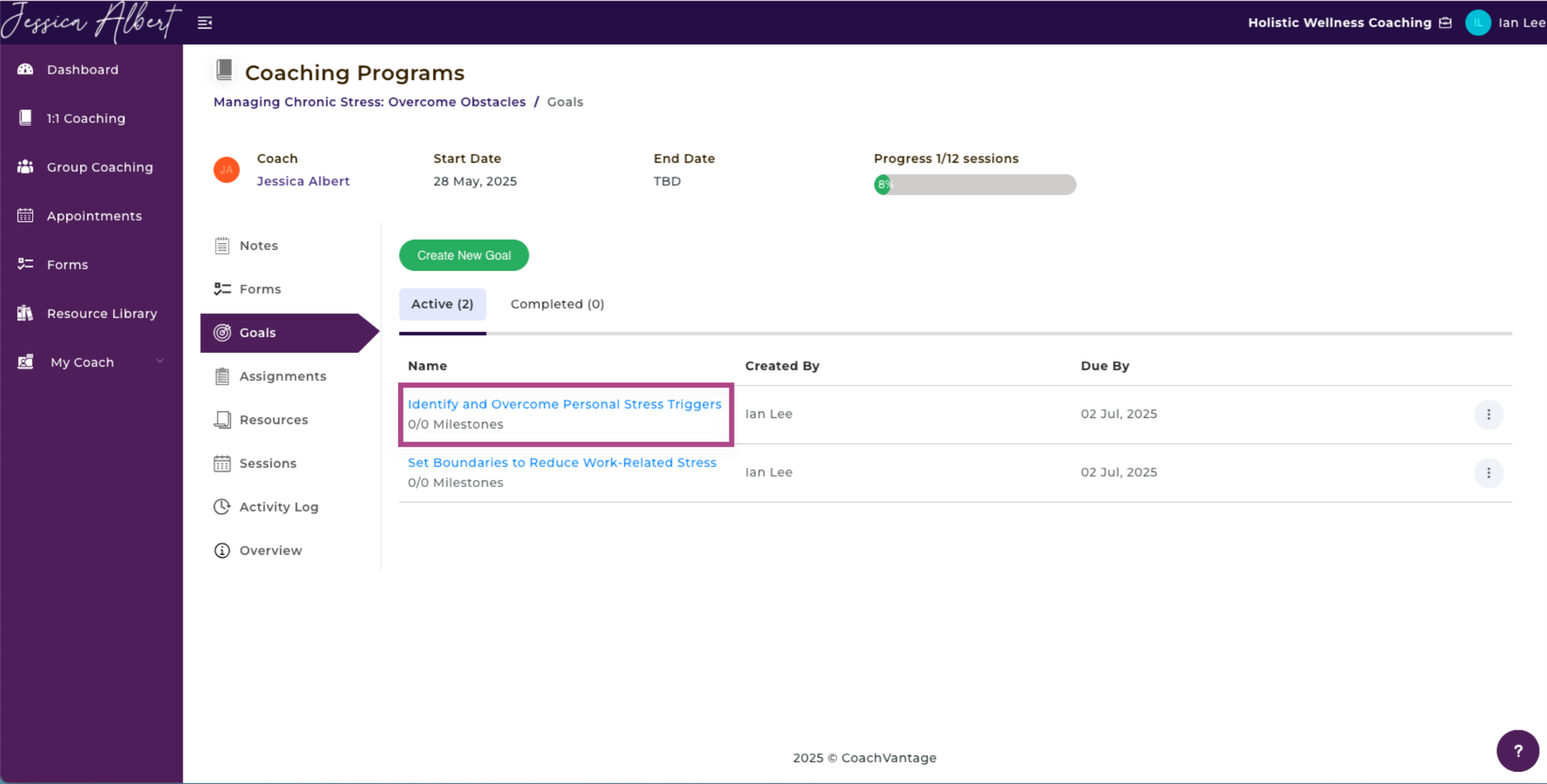Click the Activity Log clock icon
This screenshot has height=784, width=1547.
tap(222, 507)
